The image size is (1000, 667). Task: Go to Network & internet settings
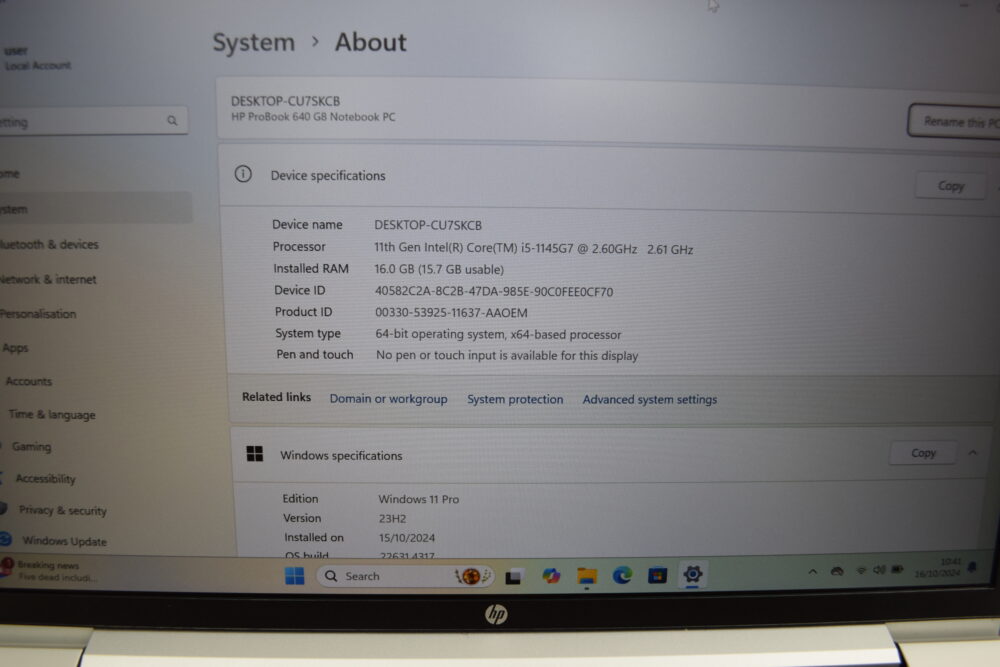48,279
